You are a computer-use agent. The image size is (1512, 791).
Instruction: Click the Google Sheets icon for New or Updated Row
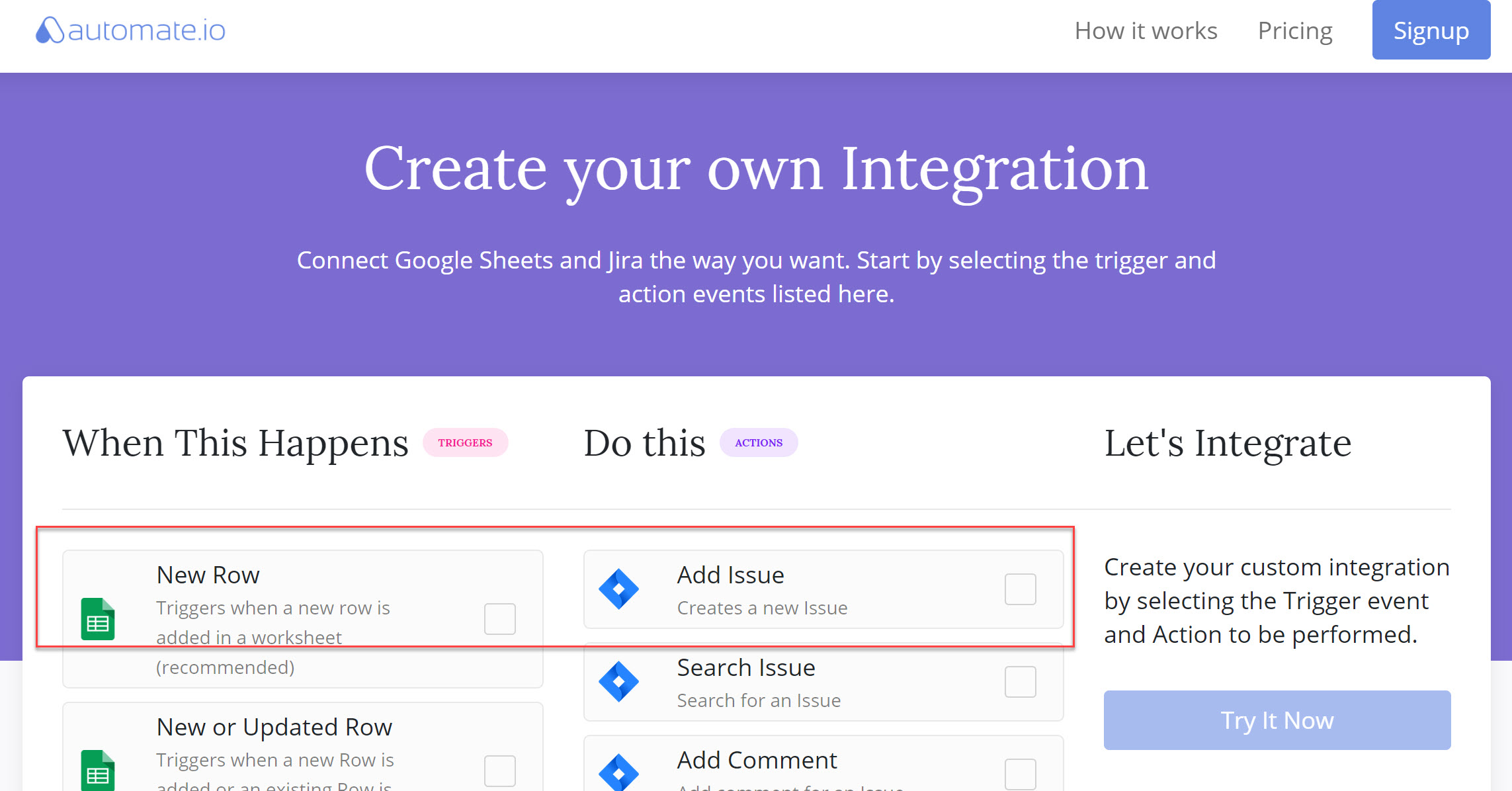(x=98, y=770)
